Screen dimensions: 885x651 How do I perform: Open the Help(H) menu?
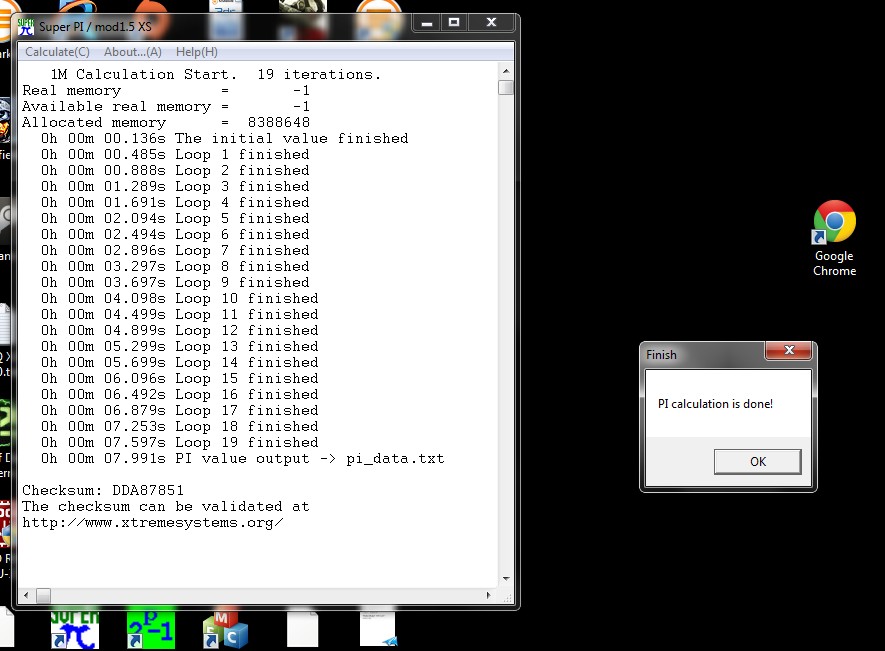(196, 51)
